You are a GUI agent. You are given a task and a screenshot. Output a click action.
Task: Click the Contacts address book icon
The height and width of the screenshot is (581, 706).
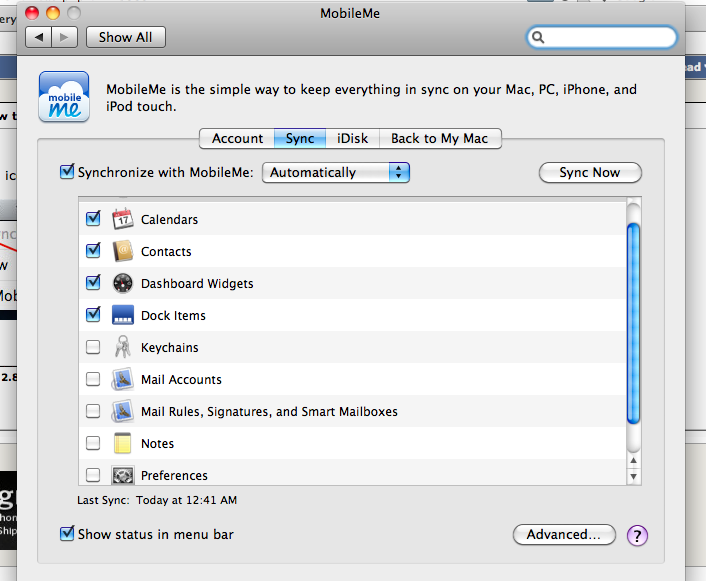click(x=122, y=251)
